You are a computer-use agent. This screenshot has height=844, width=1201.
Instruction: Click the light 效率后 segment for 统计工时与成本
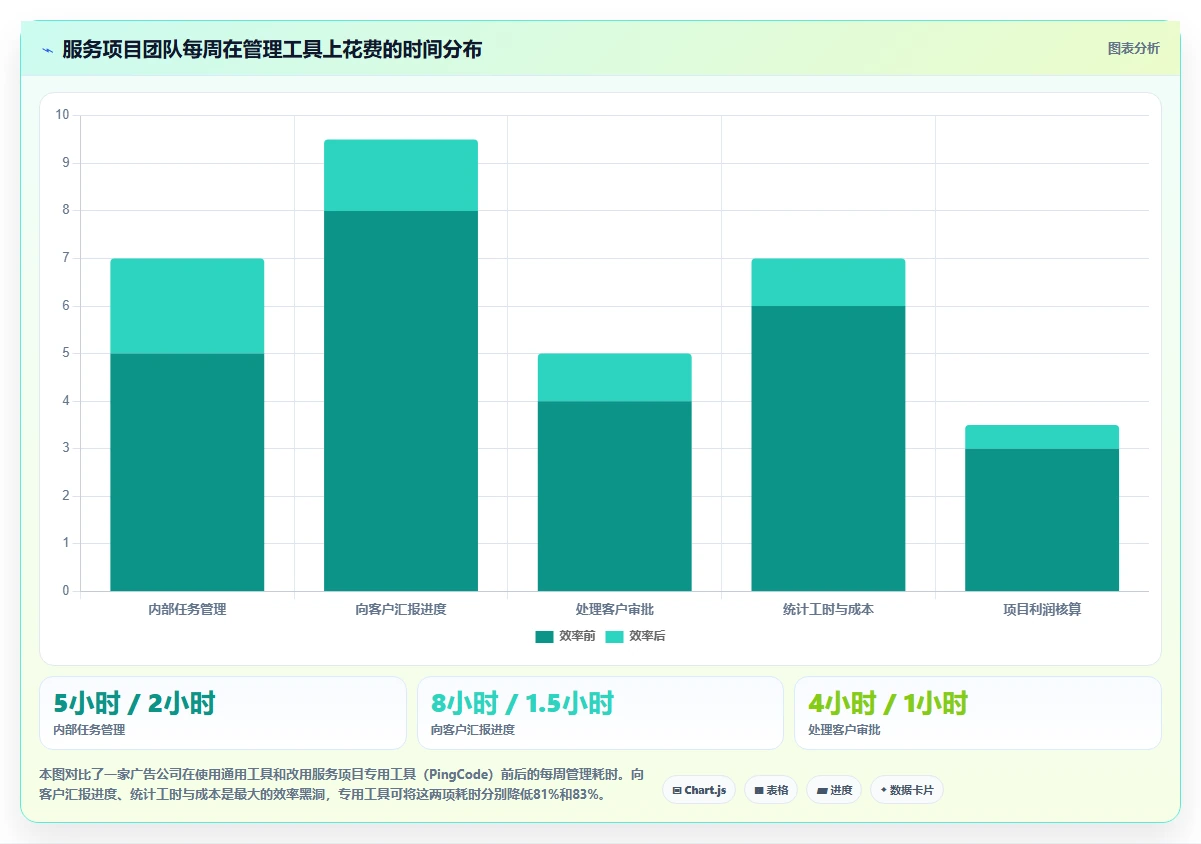[828, 282]
